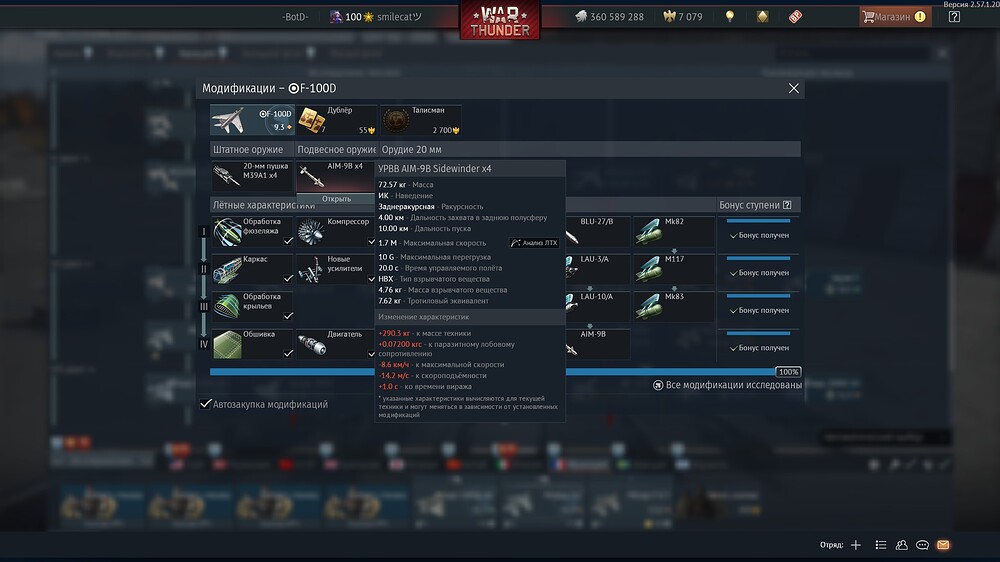Select the Новые усилители modification

point(336,269)
